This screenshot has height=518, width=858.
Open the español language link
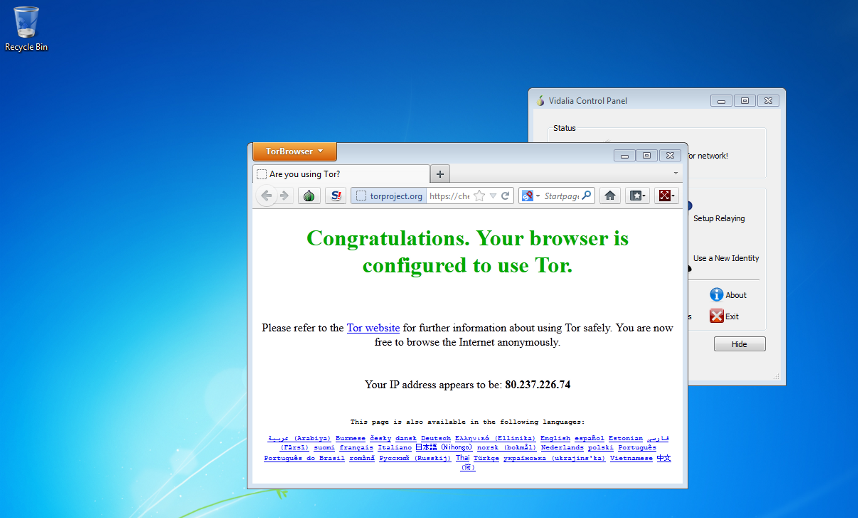click(589, 438)
